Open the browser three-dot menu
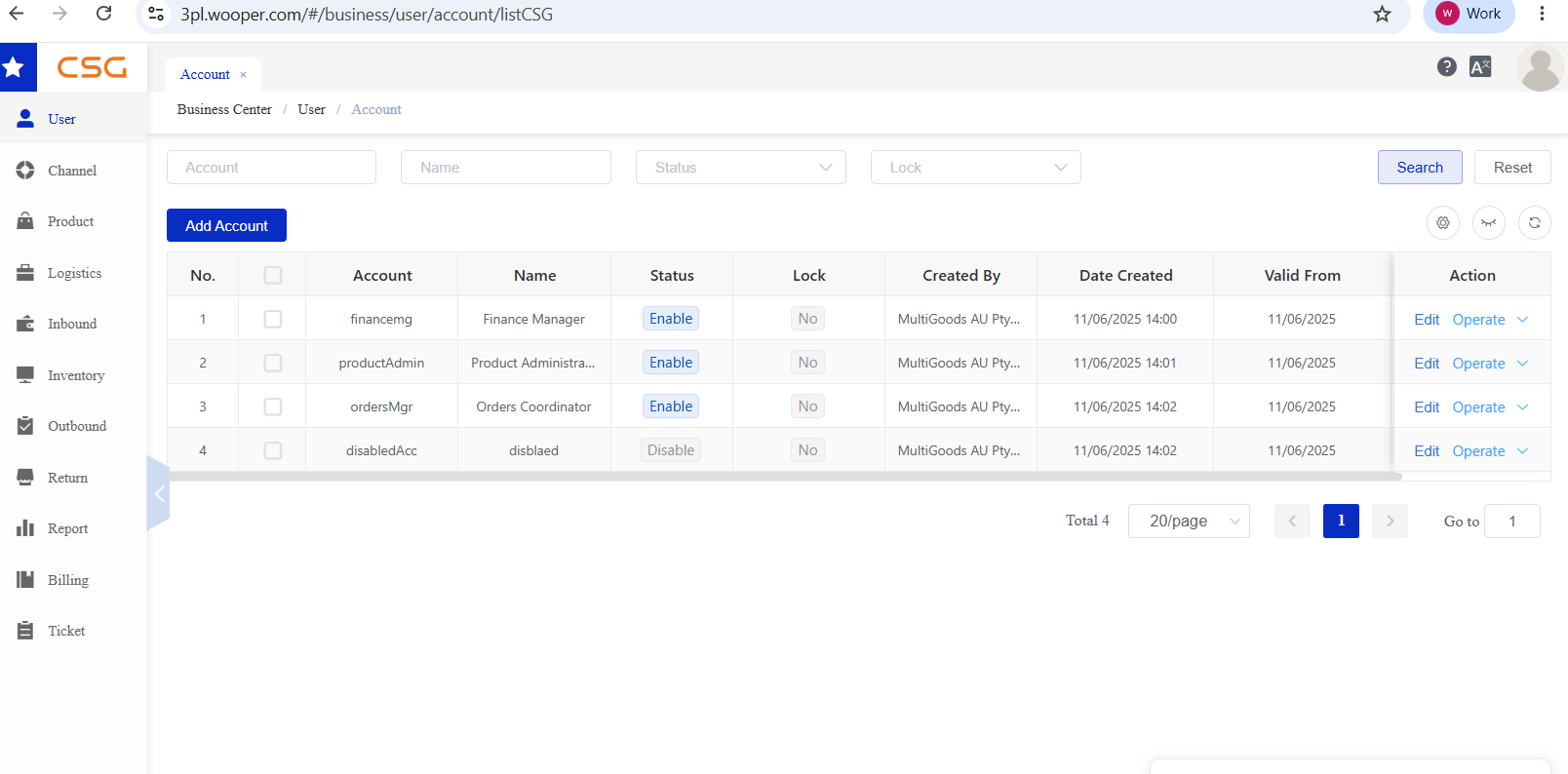Image resolution: width=1568 pixels, height=774 pixels. pyautogui.click(x=1542, y=14)
